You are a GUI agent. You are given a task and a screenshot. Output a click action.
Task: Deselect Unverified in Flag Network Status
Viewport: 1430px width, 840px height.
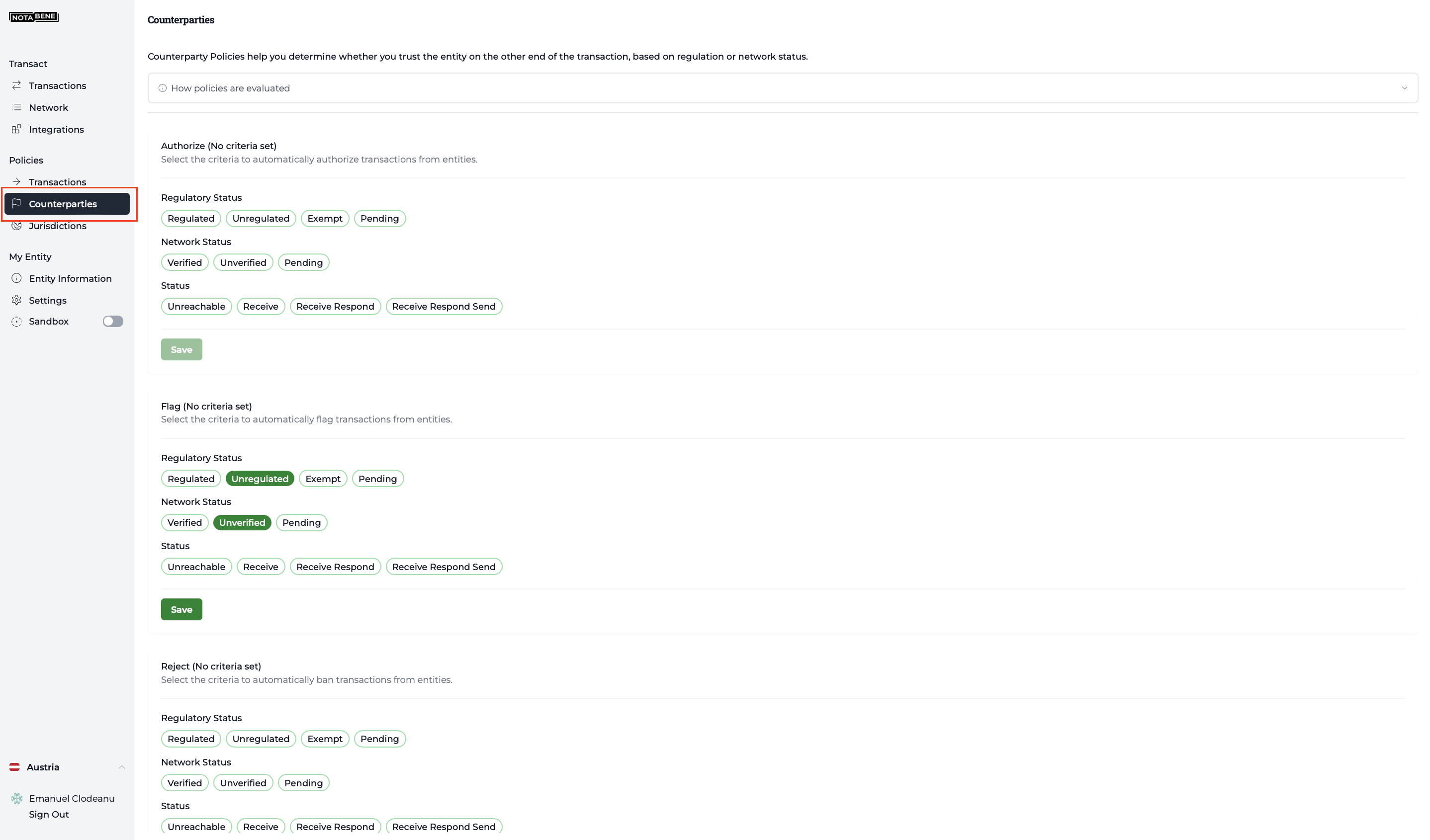coord(242,522)
